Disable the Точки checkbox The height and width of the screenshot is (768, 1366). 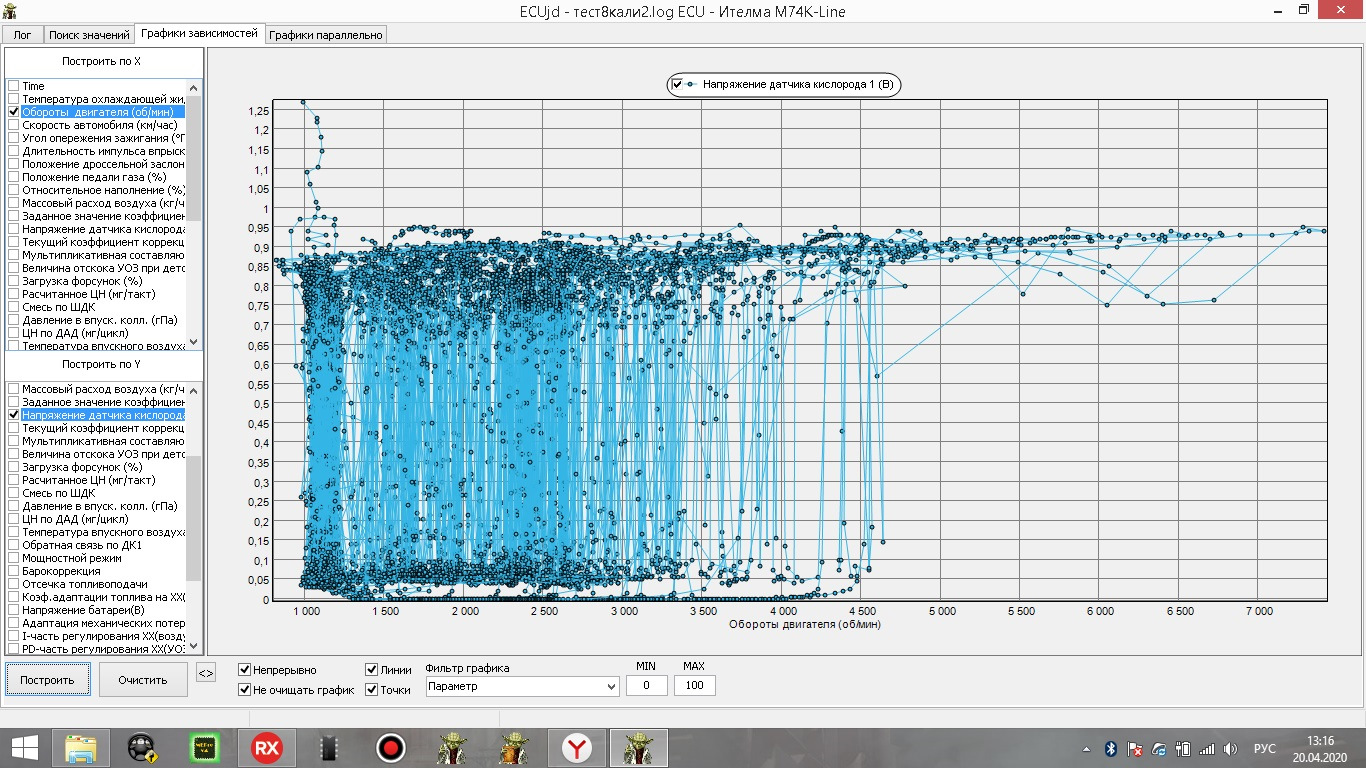(372, 690)
